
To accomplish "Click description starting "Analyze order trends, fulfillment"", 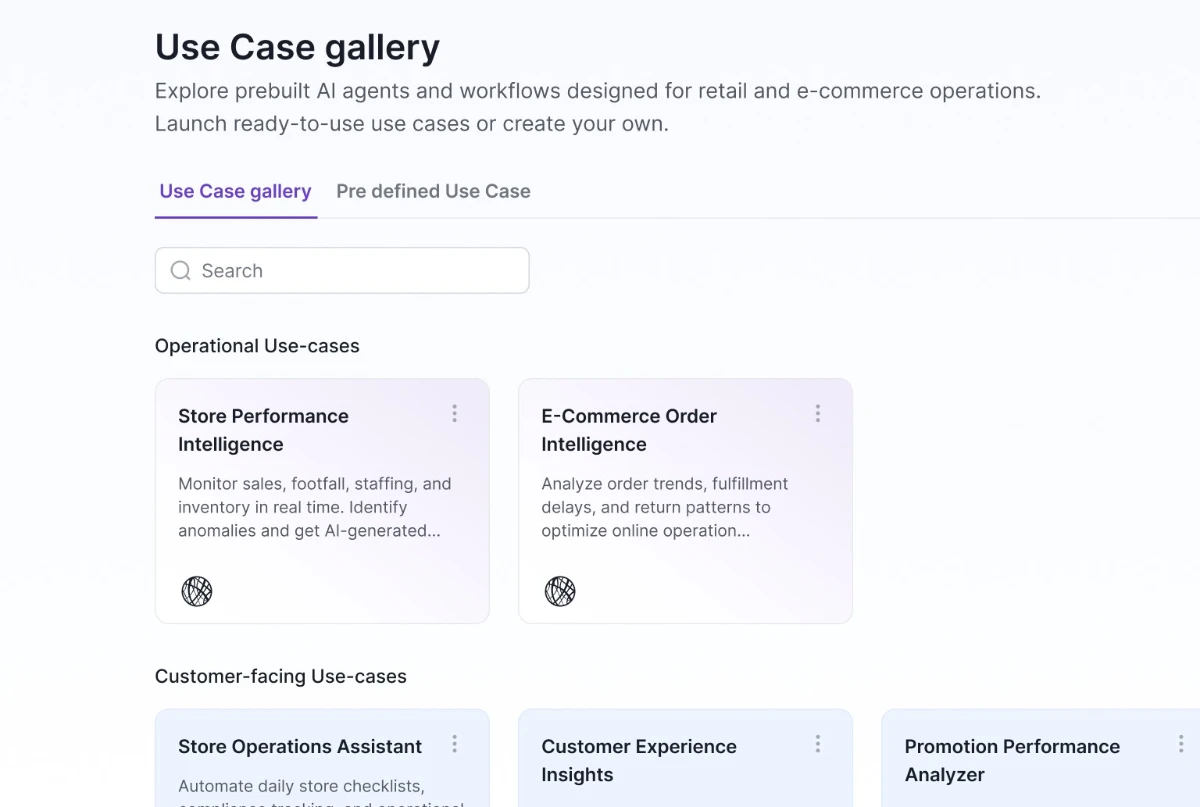I will [665, 507].
